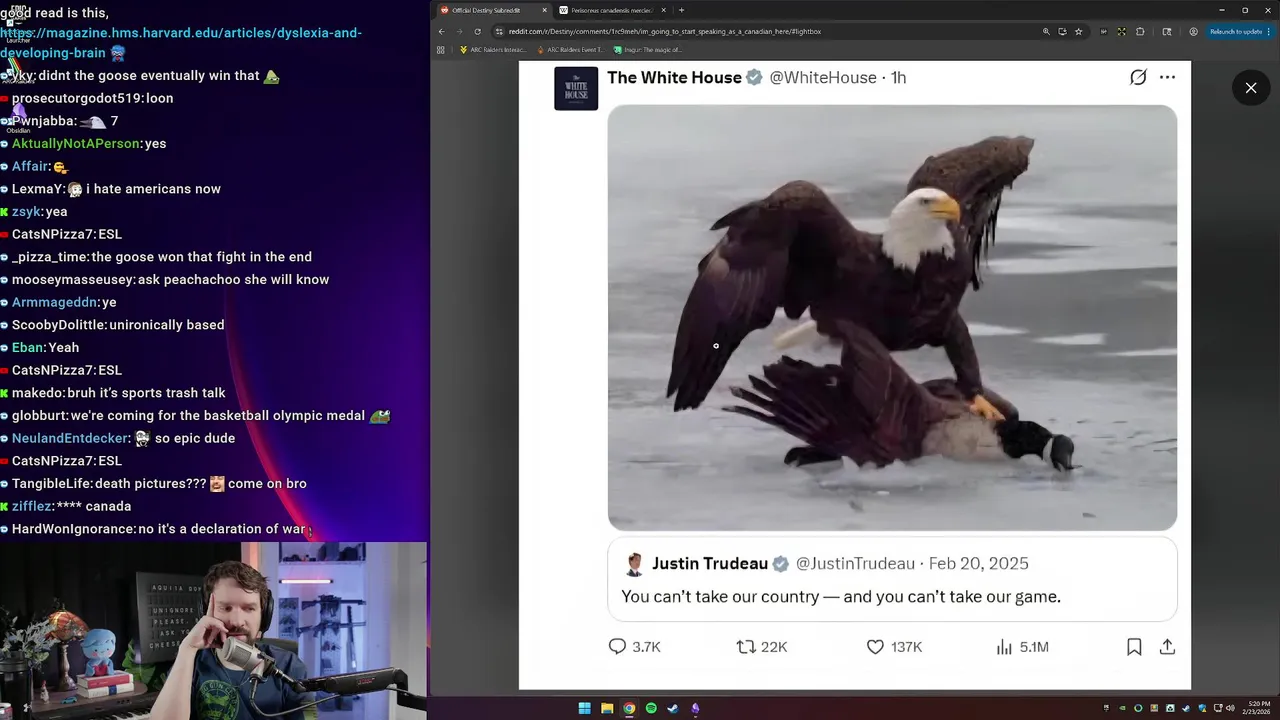This screenshot has width=1280, height=720.
Task: Open the @WhiteHouse handle link
Action: coord(822,77)
